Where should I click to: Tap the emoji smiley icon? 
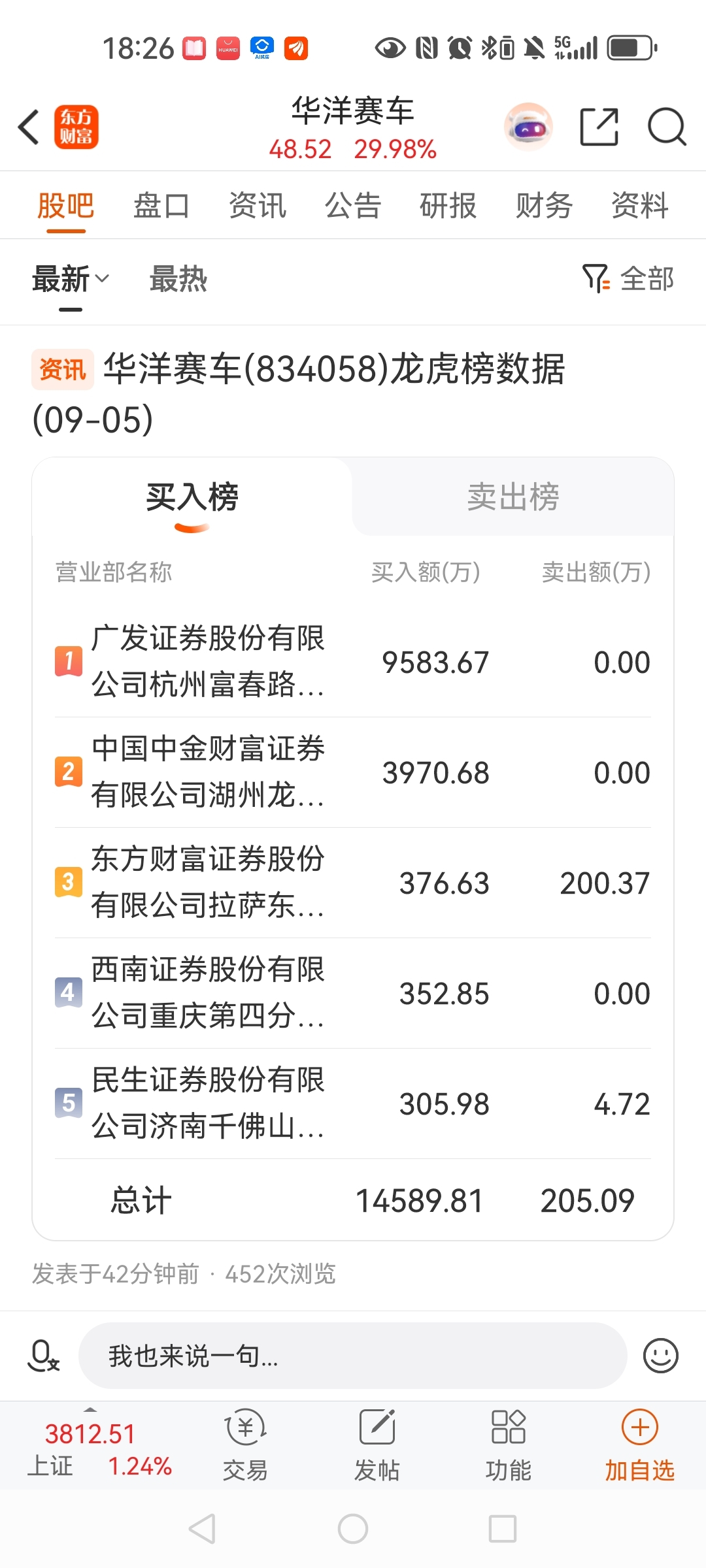[x=660, y=1355]
